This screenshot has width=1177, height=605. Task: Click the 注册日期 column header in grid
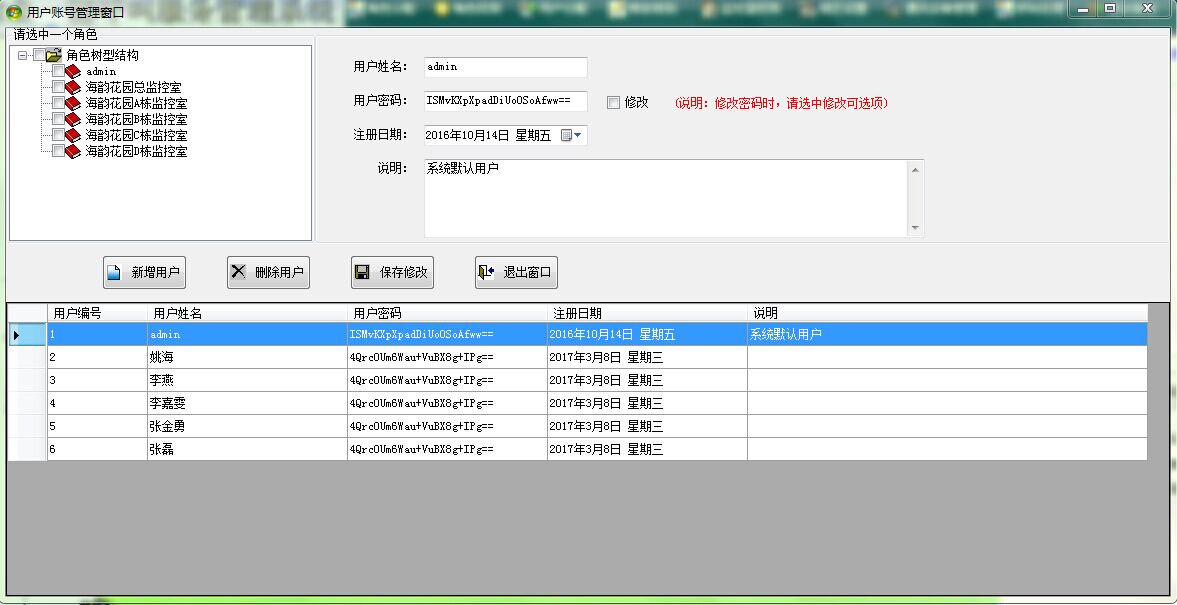(647, 313)
